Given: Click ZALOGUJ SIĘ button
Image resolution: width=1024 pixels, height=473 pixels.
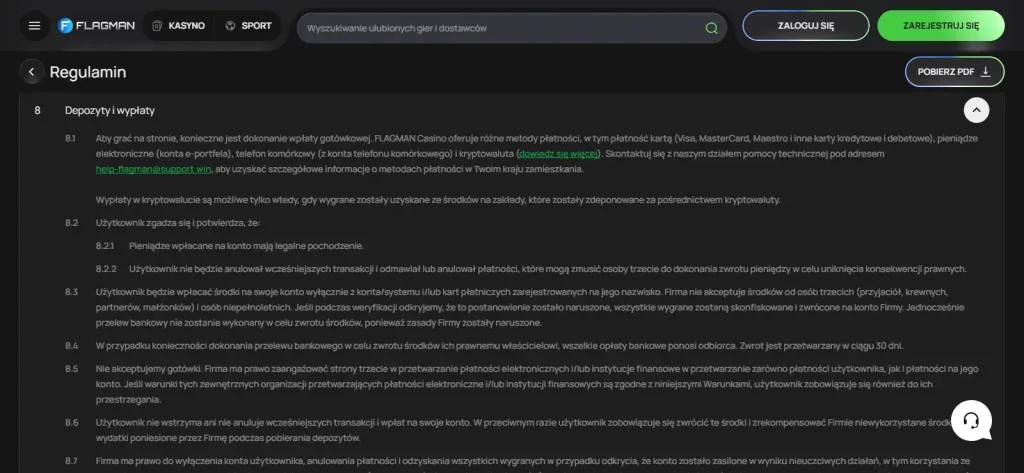Looking at the screenshot, I should pyautogui.click(x=806, y=26).
